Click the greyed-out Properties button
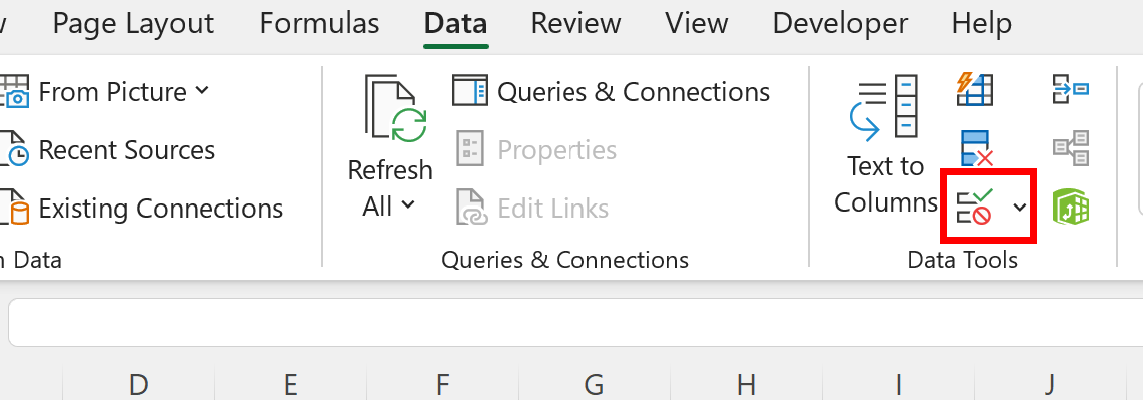The width and height of the screenshot is (1143, 400). coord(537,150)
